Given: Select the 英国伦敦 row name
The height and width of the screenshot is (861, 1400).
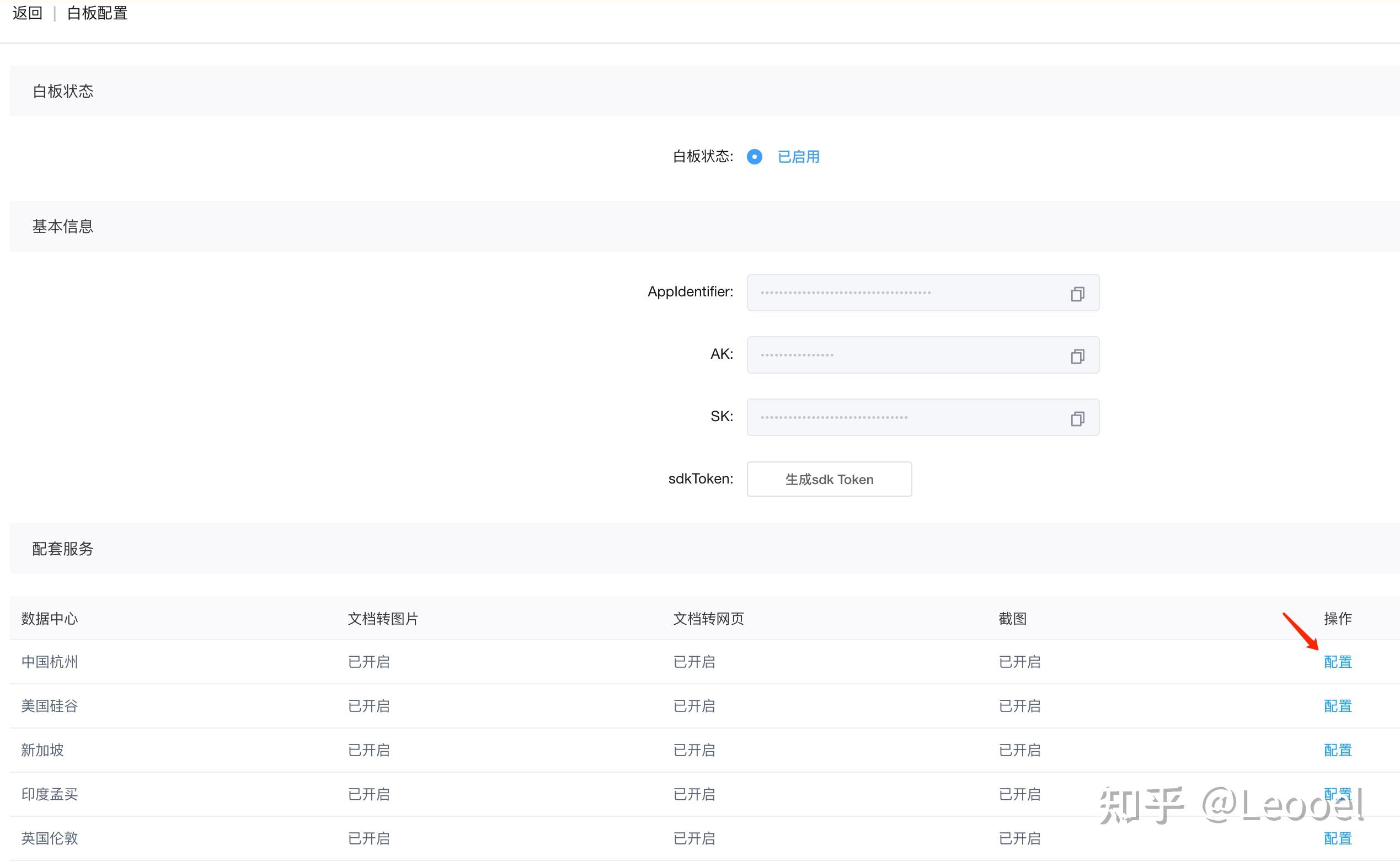Looking at the screenshot, I should [x=50, y=838].
